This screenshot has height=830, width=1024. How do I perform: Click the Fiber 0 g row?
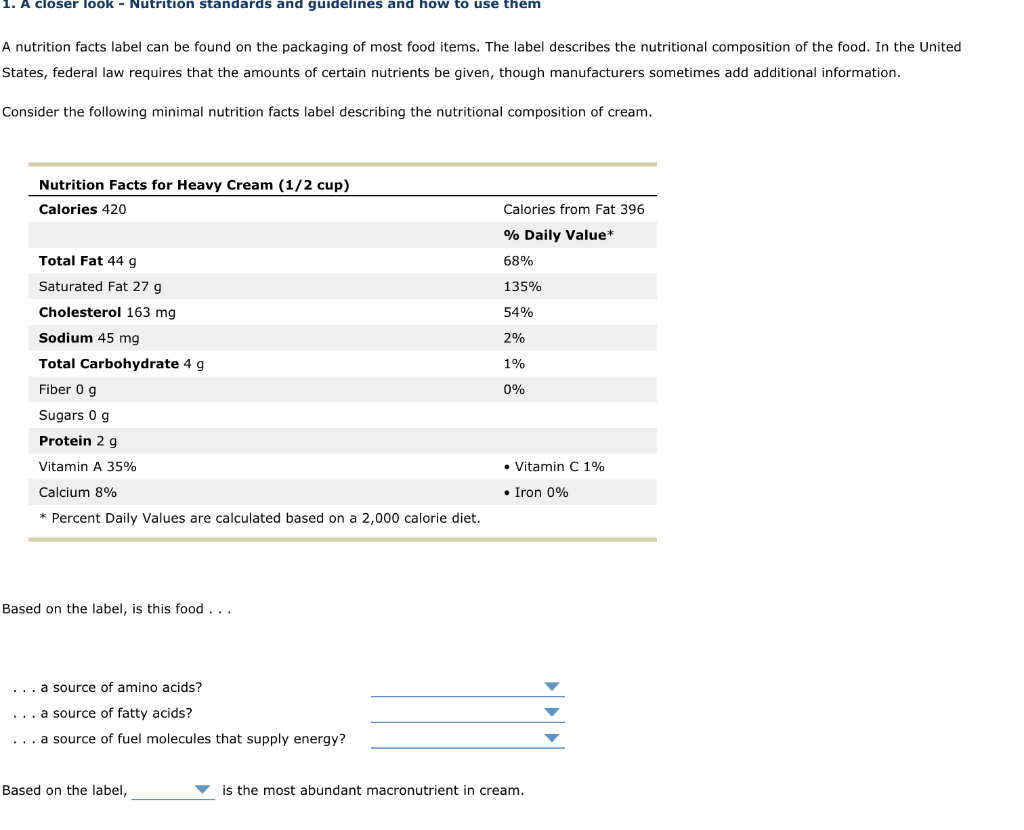(342, 389)
